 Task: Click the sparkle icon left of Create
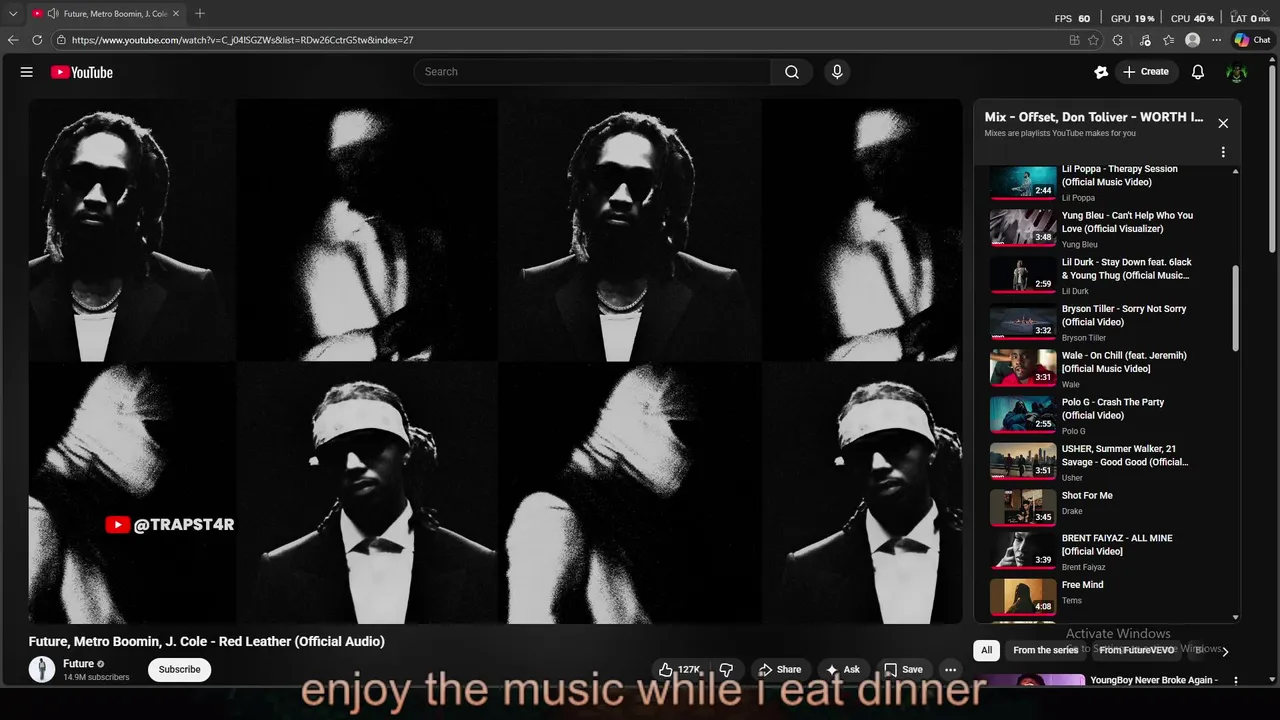pyautogui.click(x=1101, y=72)
